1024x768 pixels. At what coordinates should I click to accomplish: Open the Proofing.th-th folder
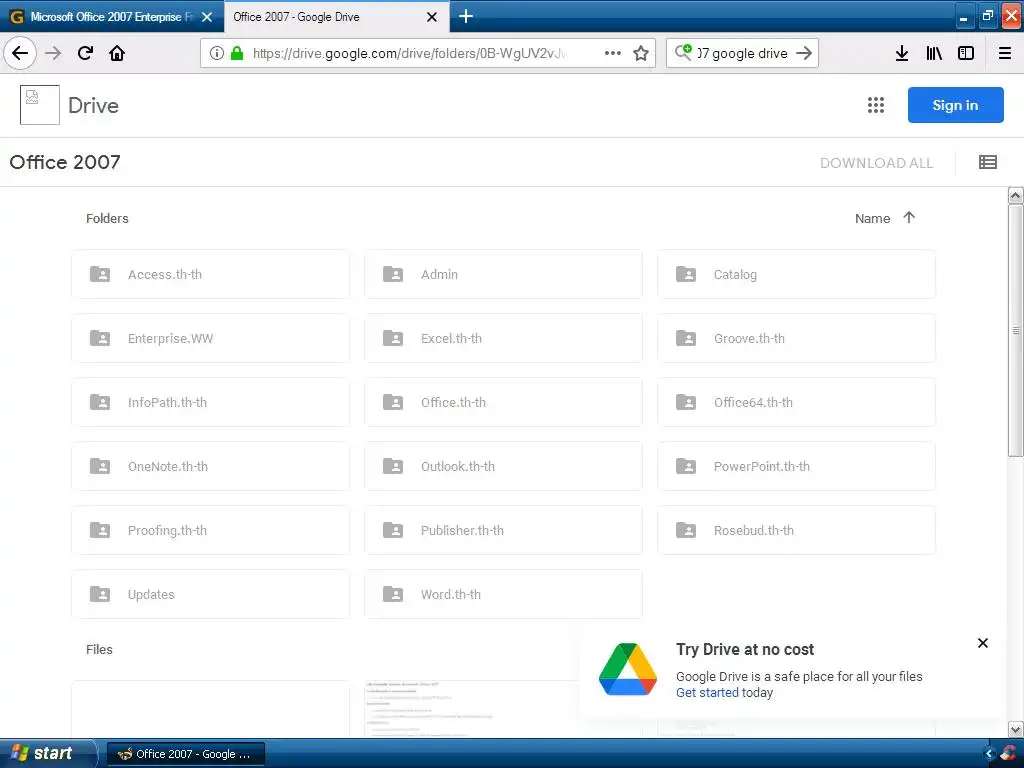pyautogui.click(x=210, y=530)
